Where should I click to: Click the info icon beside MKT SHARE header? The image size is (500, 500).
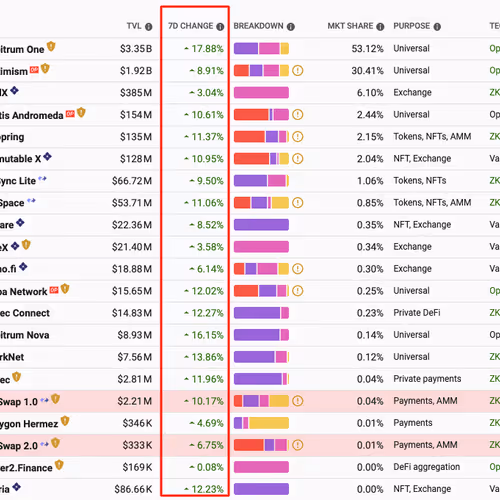(380, 27)
